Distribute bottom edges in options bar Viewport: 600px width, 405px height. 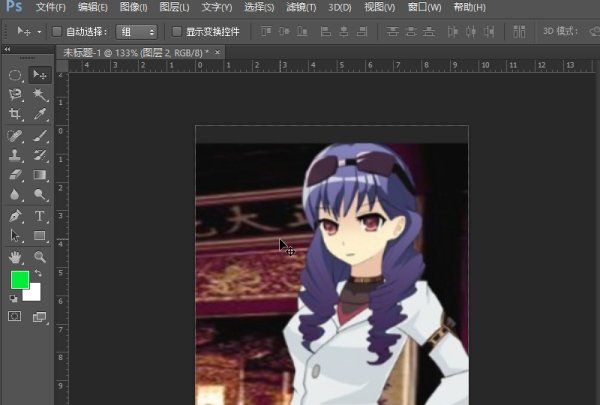pos(429,31)
